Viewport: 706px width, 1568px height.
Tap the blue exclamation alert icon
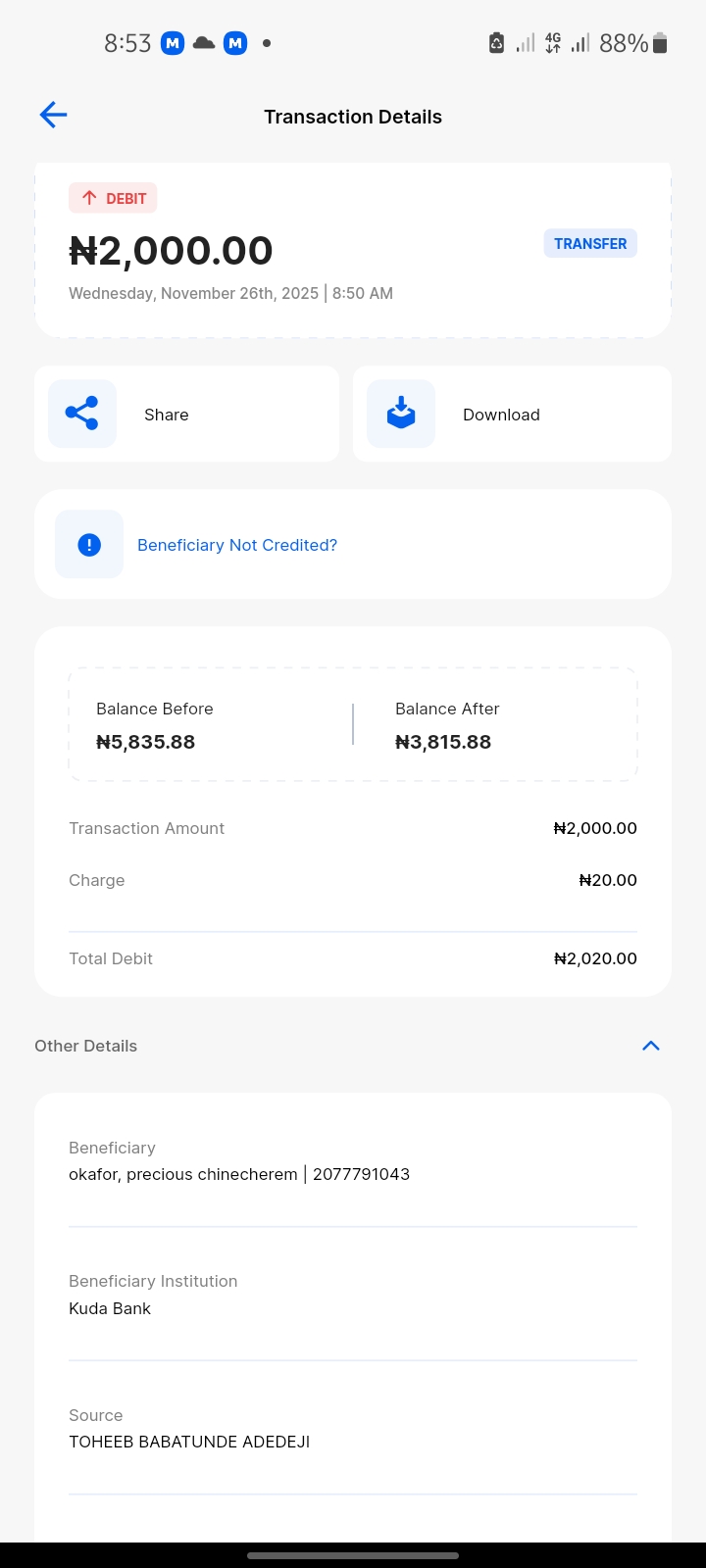89,545
